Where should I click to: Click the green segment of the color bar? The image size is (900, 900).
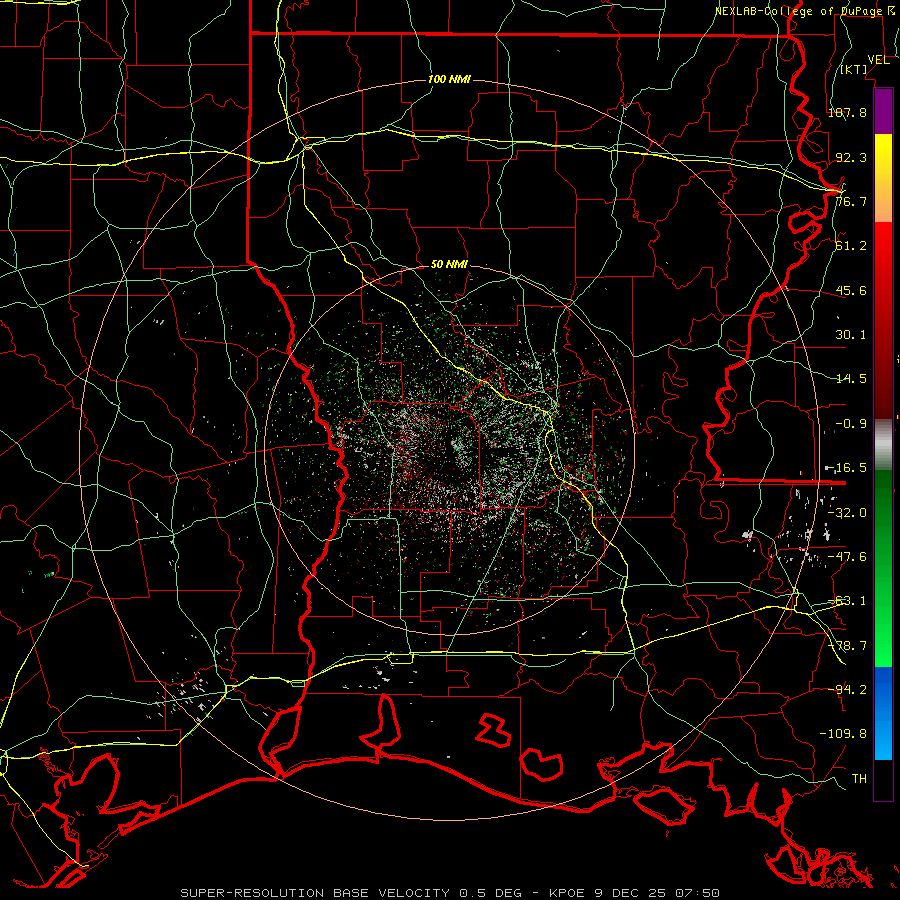tap(883, 568)
